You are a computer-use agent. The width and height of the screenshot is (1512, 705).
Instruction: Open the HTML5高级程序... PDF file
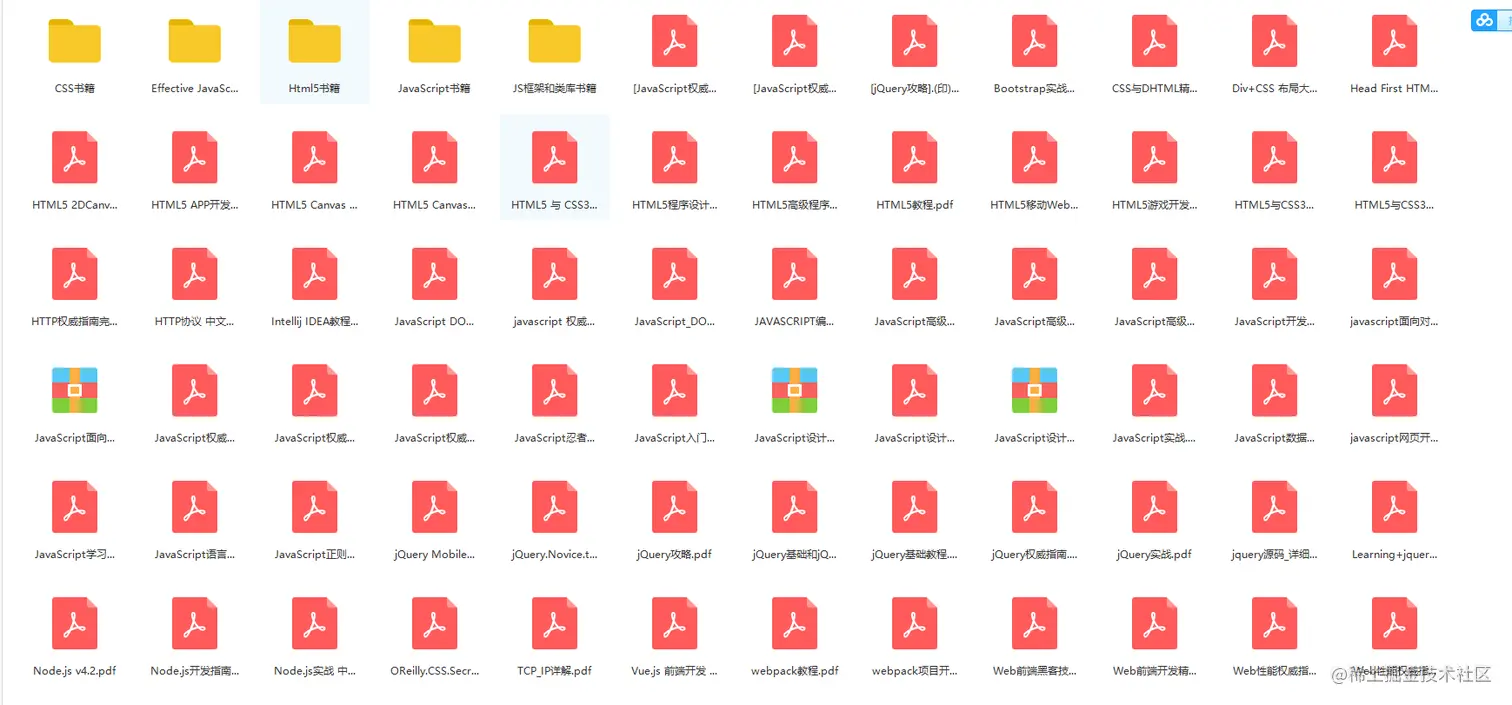795,158
